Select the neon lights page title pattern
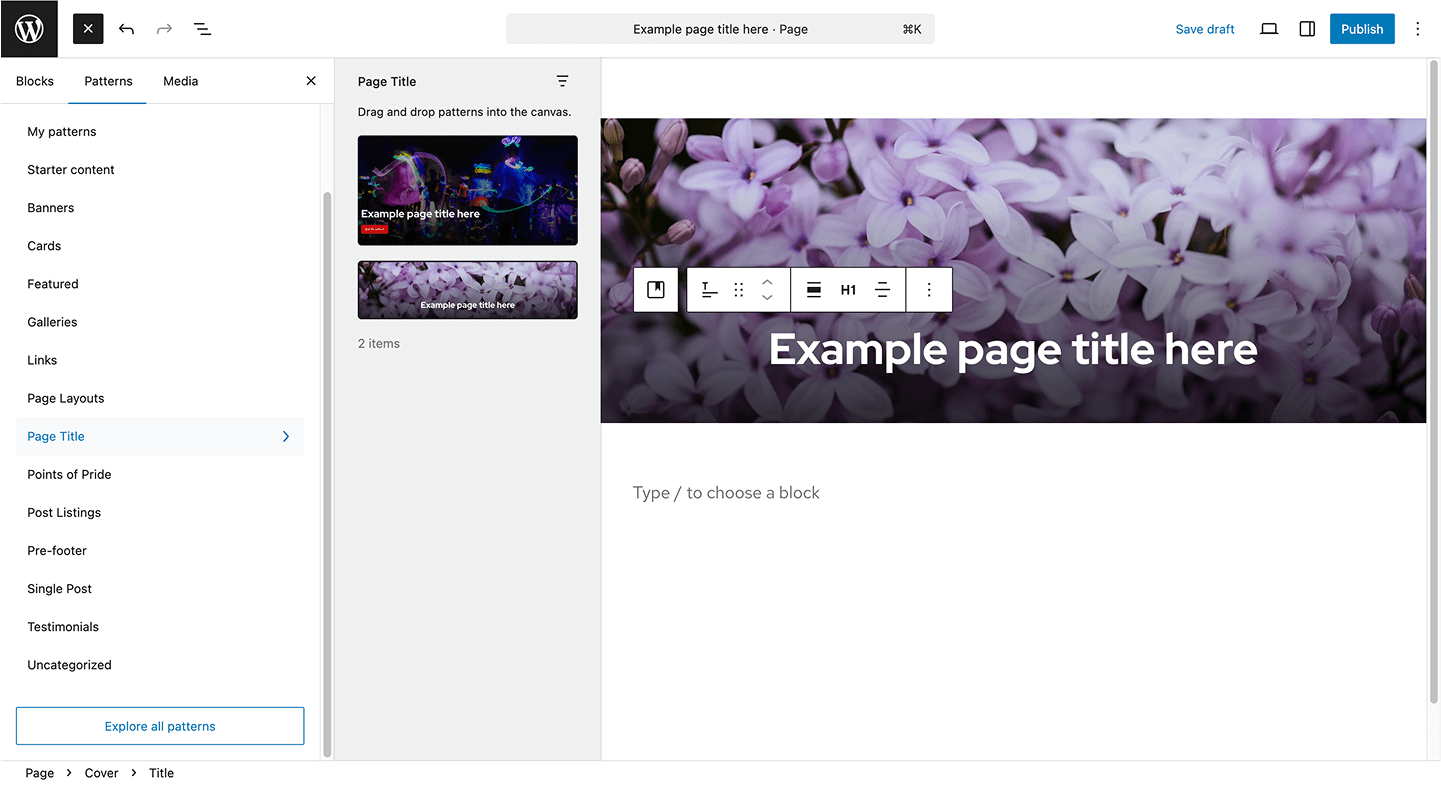 pos(467,190)
